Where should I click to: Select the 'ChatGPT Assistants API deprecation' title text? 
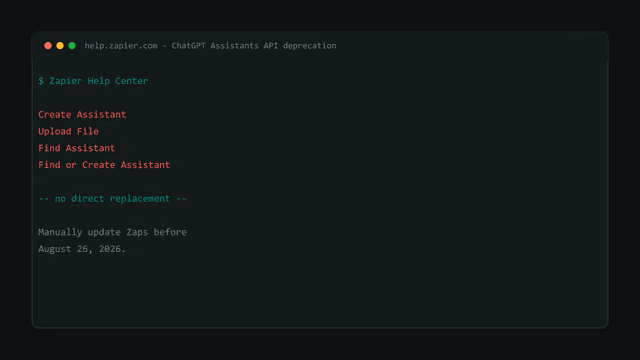[254, 46]
